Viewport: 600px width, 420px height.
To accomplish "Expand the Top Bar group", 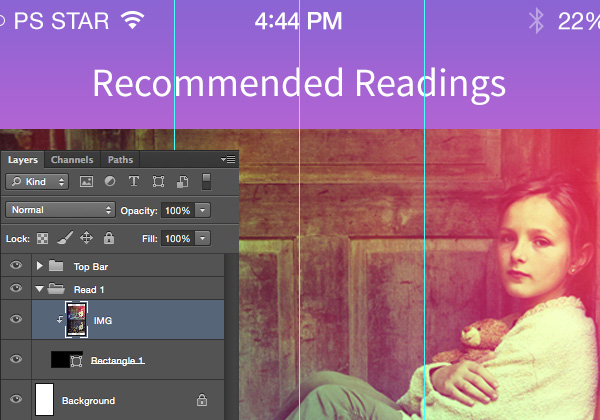I will pos(39,265).
